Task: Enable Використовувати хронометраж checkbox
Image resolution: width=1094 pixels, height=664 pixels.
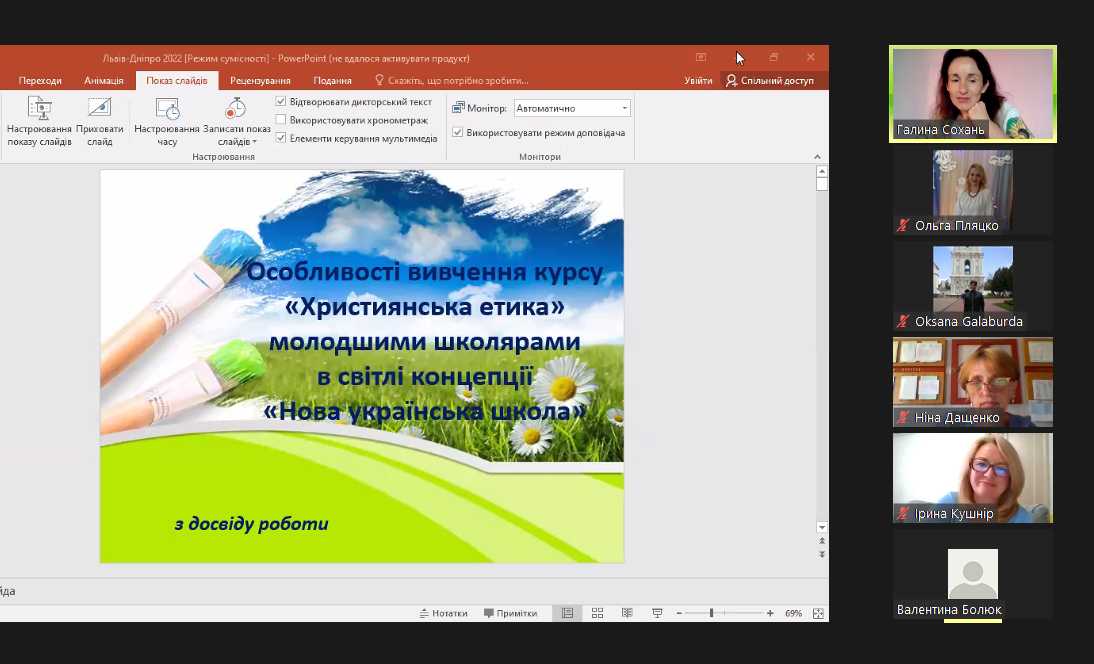Action: tap(281, 120)
